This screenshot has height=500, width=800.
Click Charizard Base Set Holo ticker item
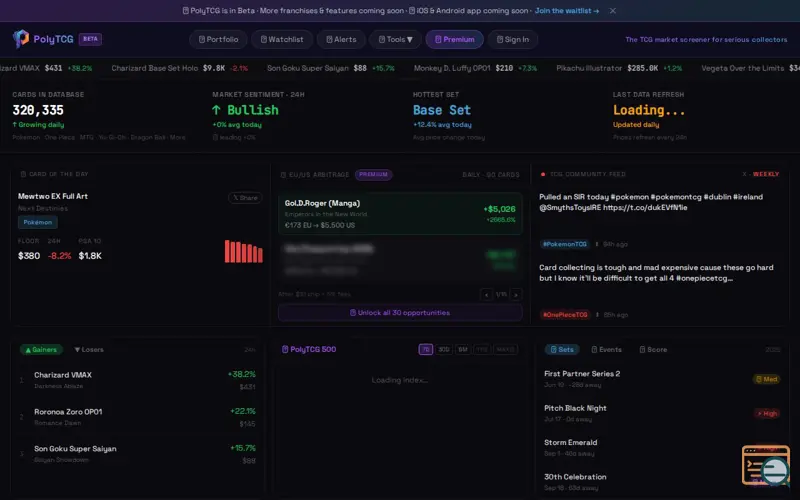(x=180, y=68)
